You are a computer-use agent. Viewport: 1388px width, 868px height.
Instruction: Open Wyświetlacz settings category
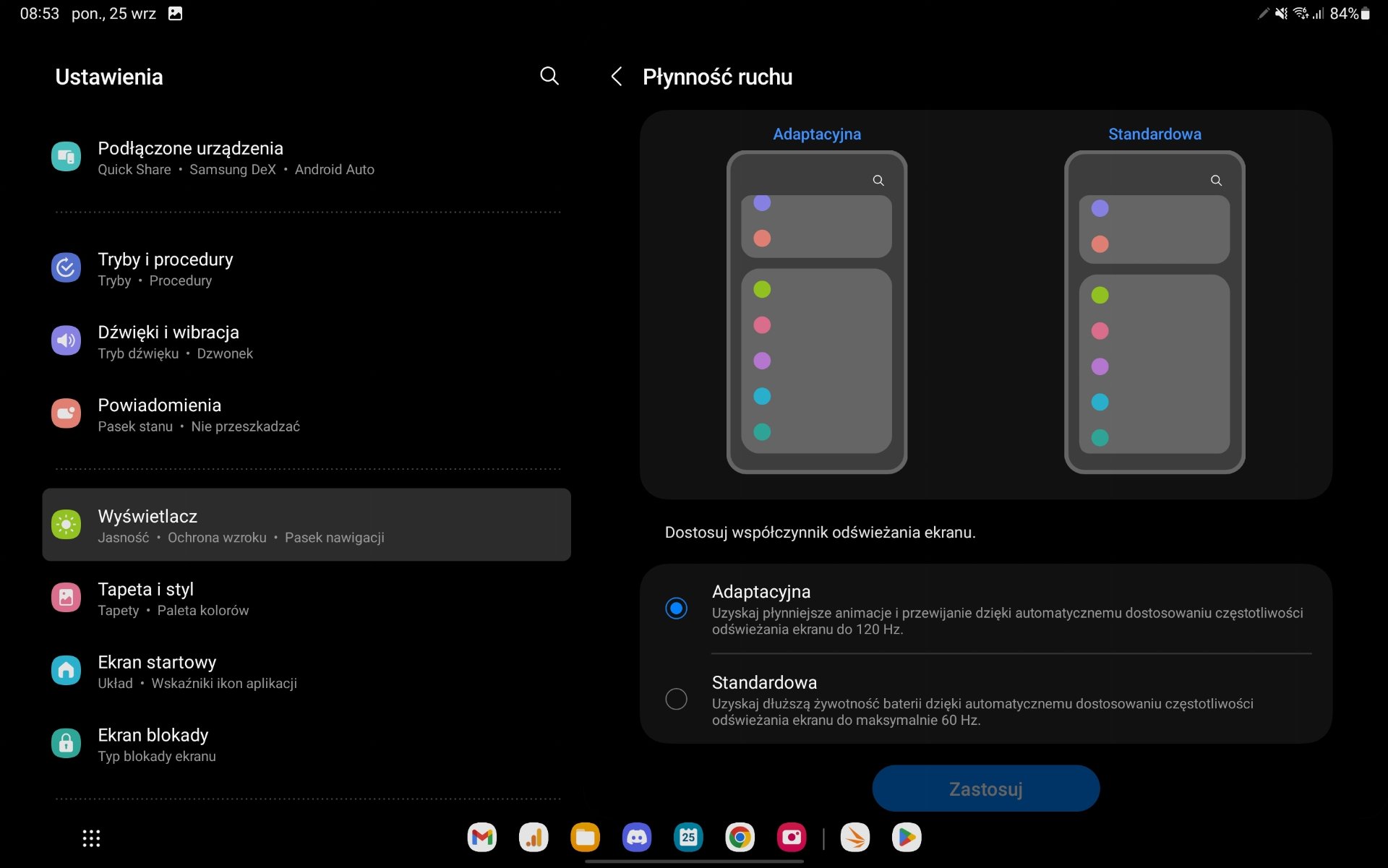(x=307, y=525)
